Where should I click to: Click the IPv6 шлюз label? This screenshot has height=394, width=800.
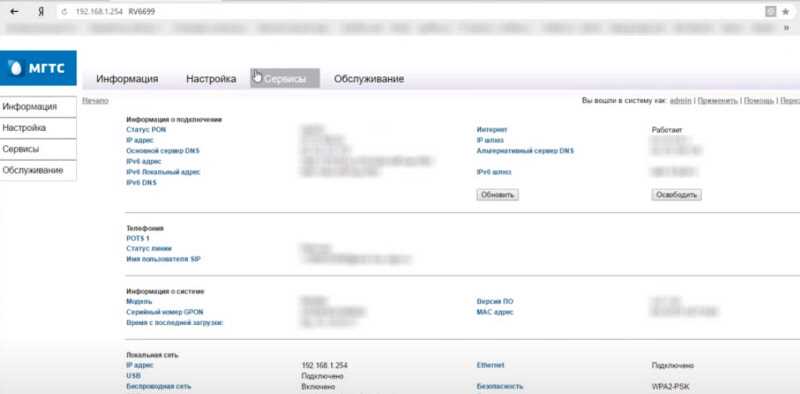tap(494, 172)
